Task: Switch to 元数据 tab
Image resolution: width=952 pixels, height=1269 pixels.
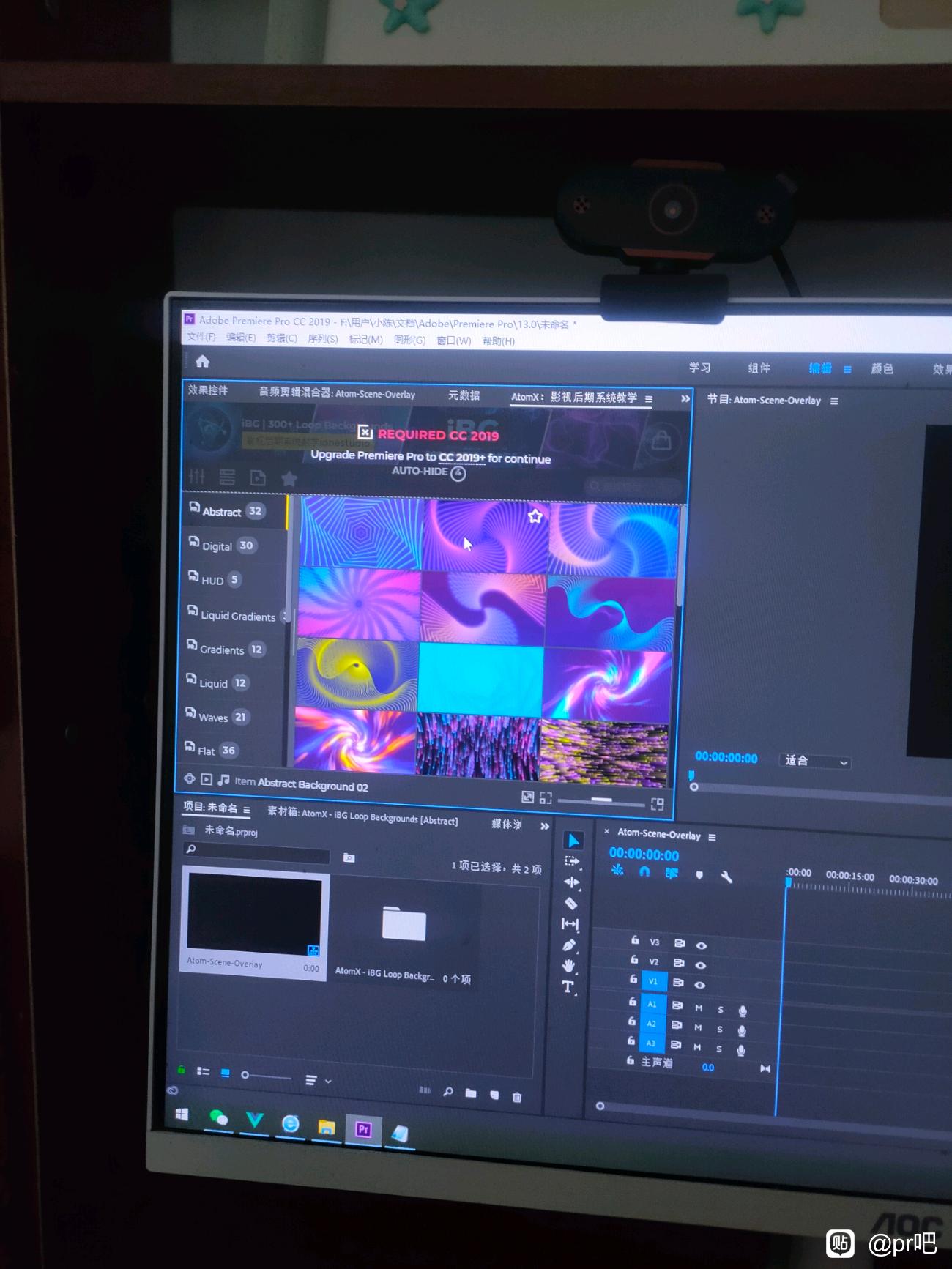Action: click(x=464, y=395)
